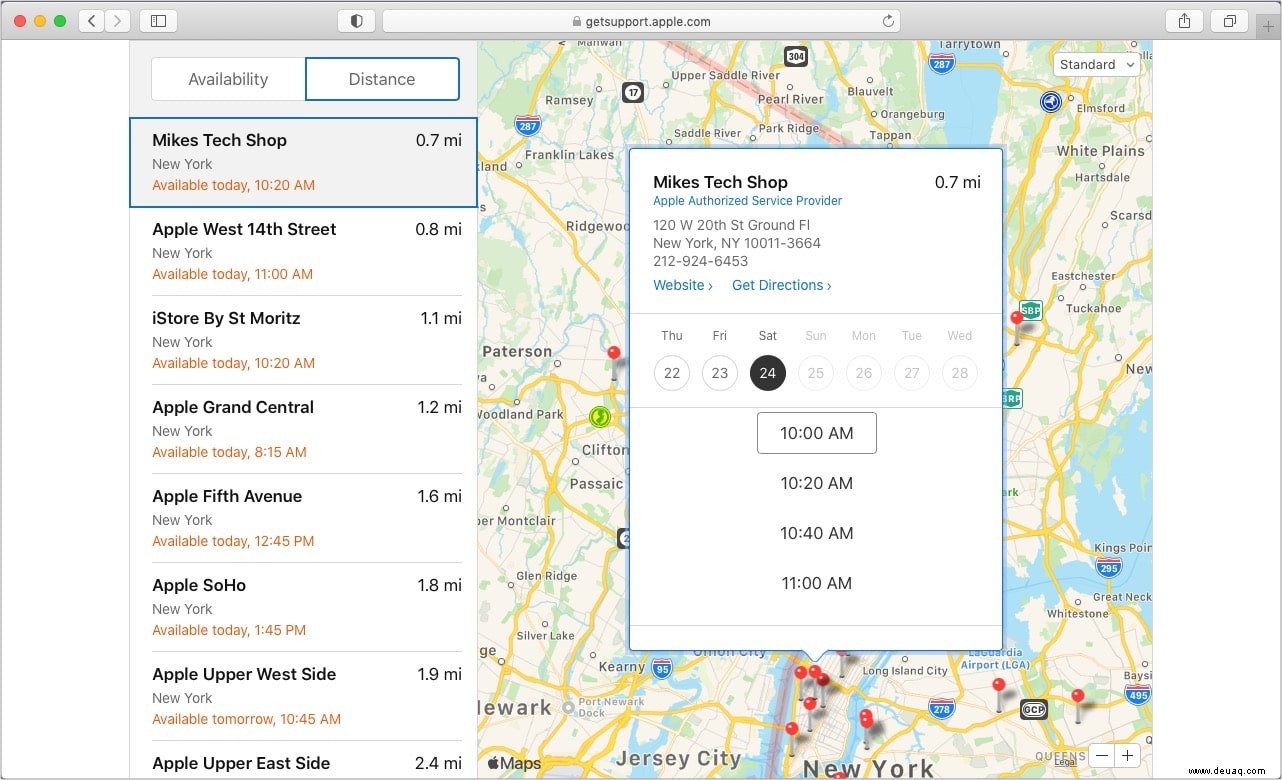Go forward using Safari's forward arrow
Screen dimensions: 1282x780
[x=117, y=20]
